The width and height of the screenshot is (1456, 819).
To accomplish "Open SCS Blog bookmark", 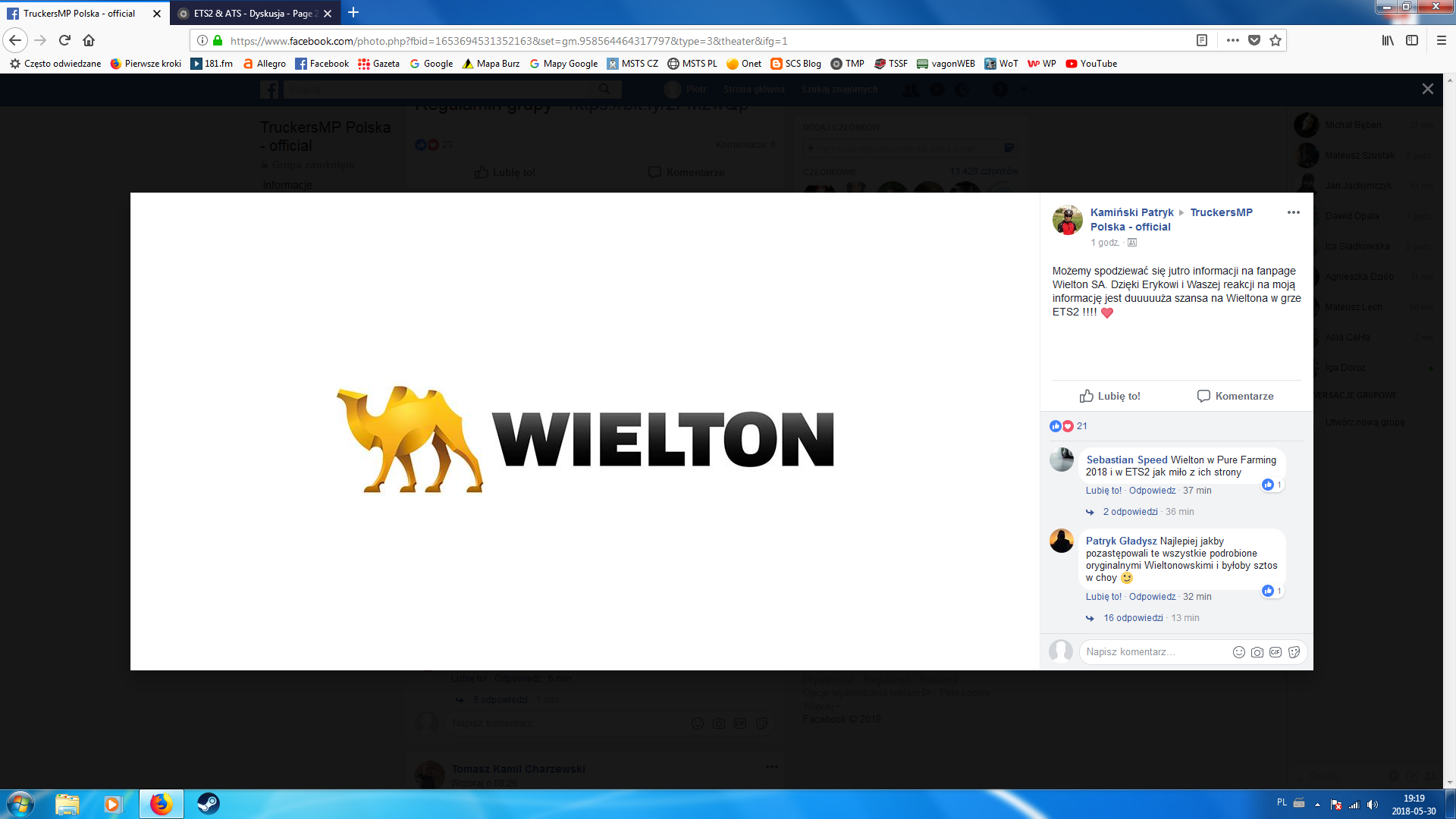I will (795, 64).
